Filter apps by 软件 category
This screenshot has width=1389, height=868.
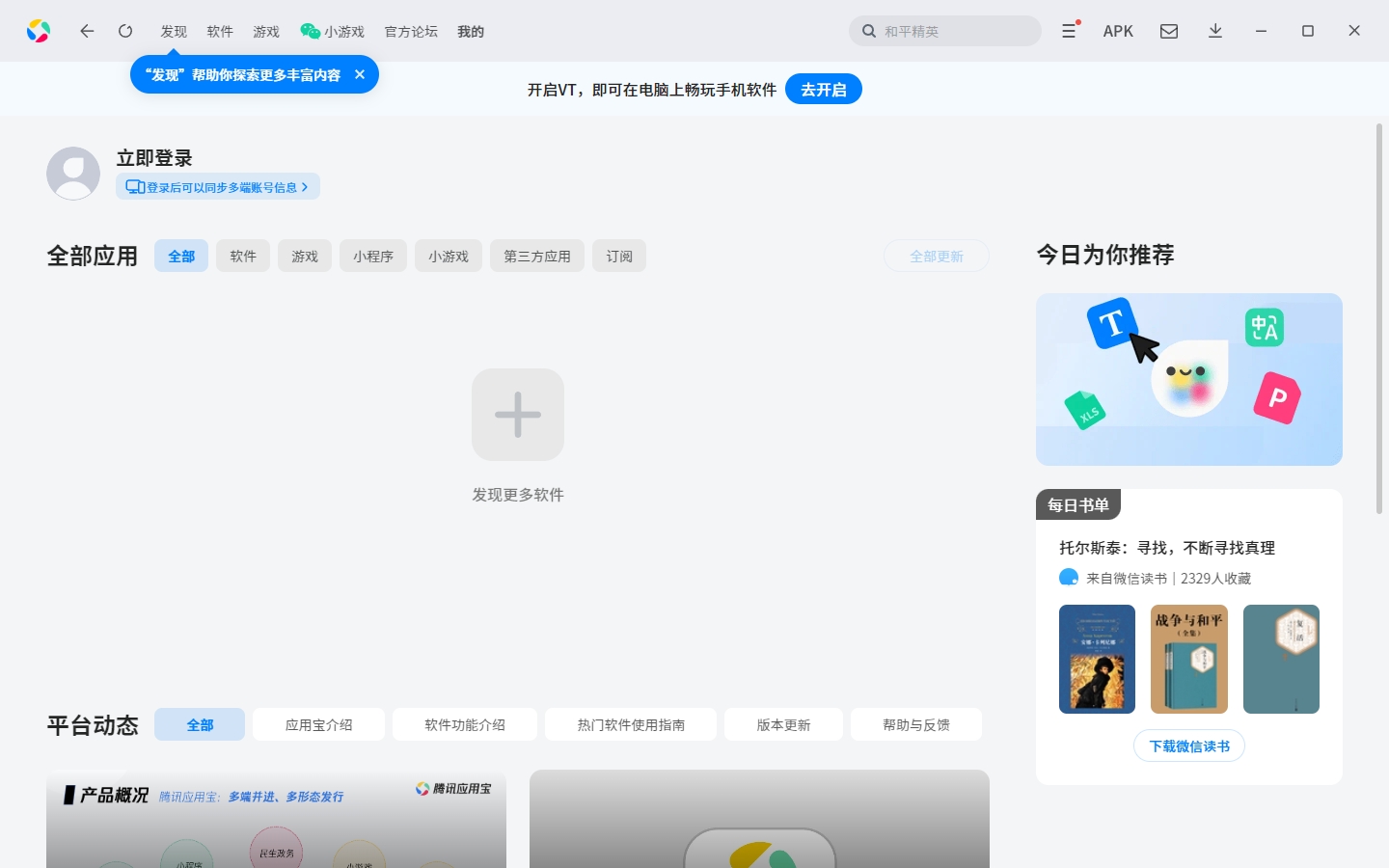click(243, 256)
